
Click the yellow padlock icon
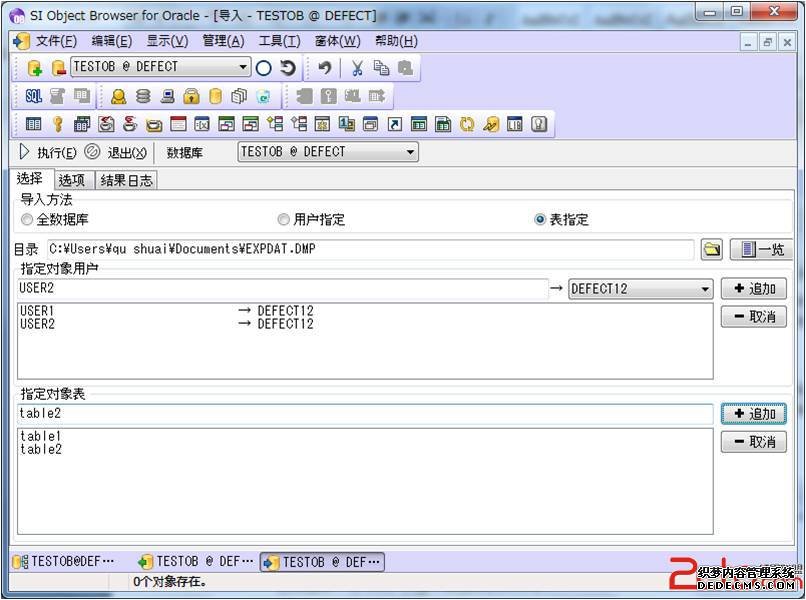[191, 96]
